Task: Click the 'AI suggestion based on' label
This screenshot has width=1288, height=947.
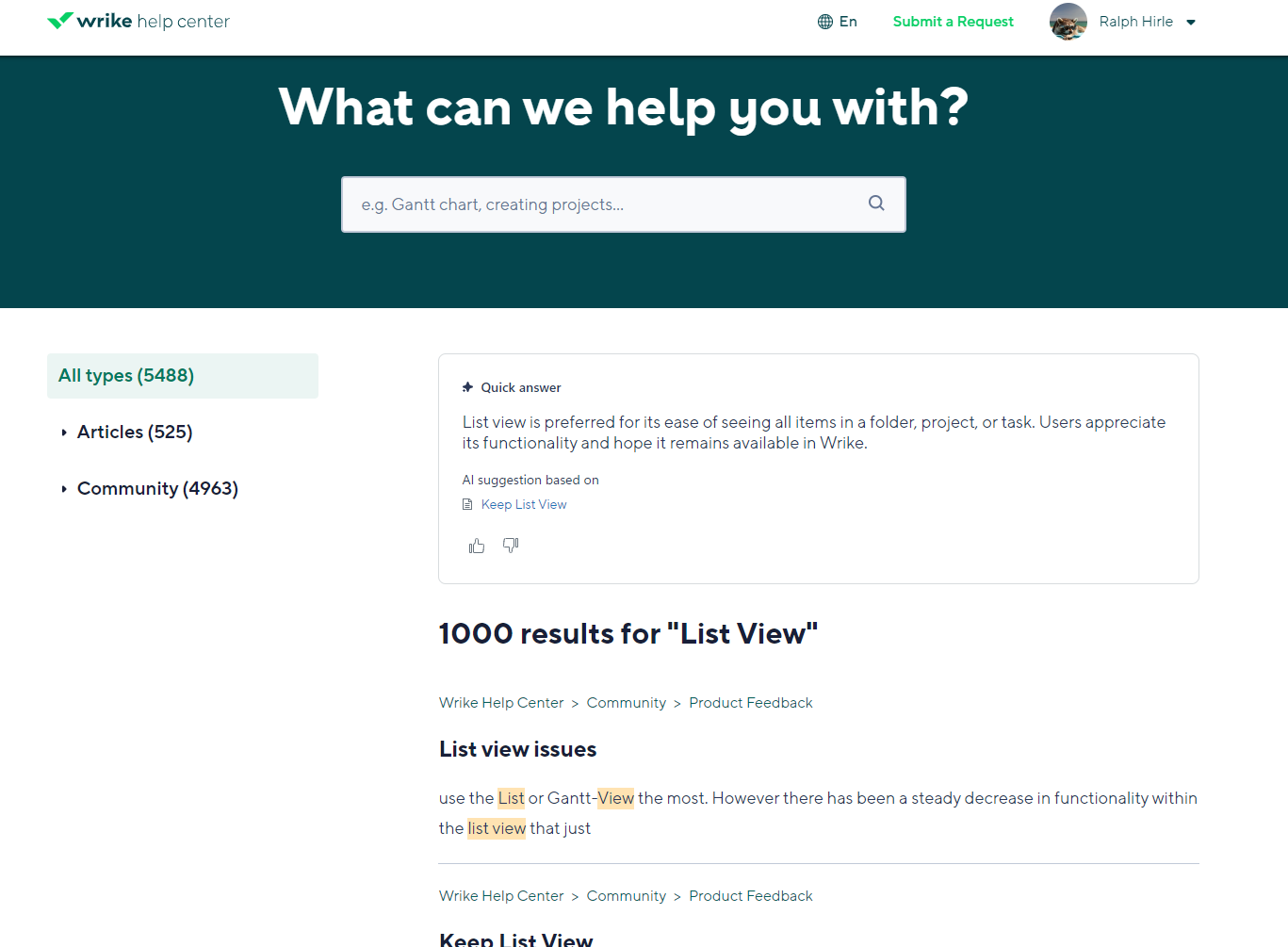Action: (530, 481)
